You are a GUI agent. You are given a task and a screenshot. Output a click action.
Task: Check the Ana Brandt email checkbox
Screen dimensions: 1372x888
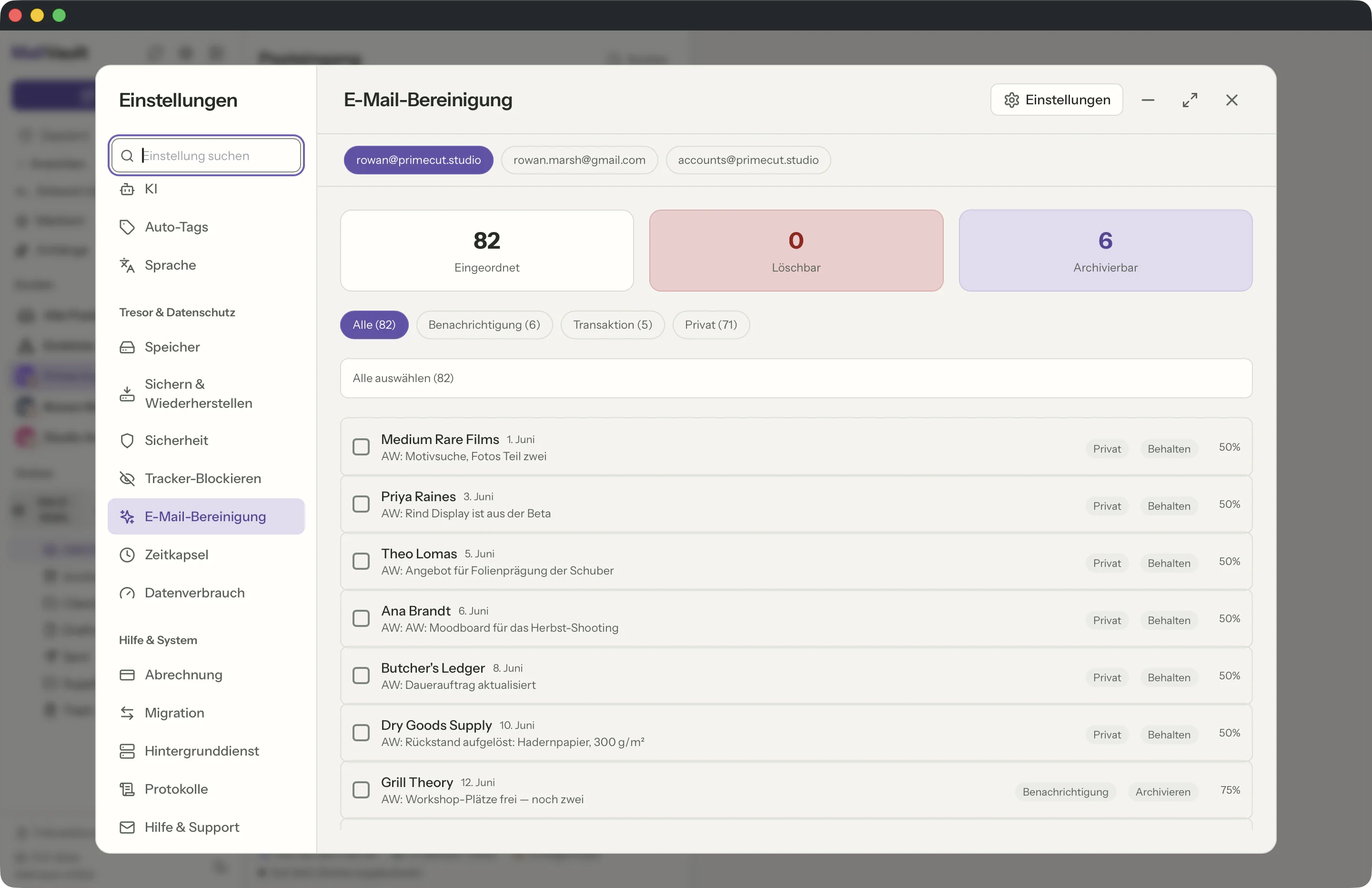pyautogui.click(x=361, y=618)
